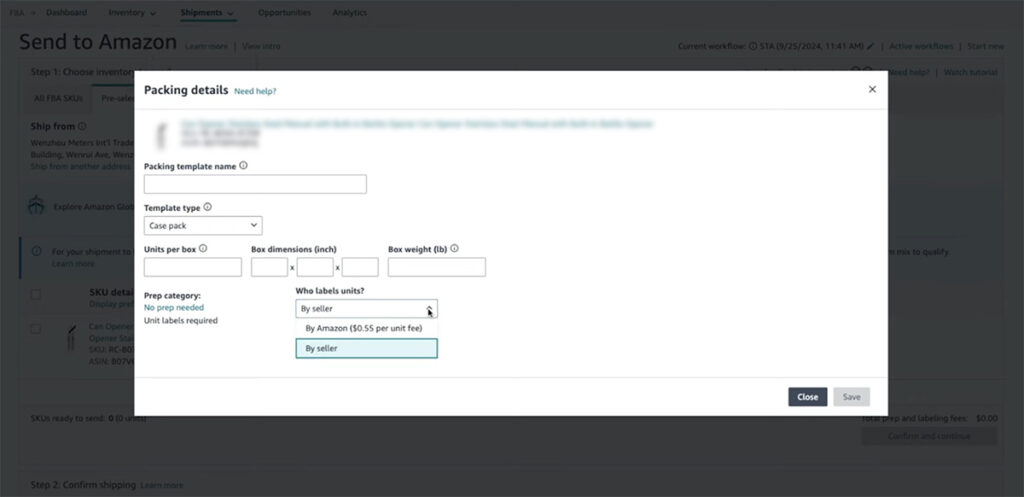This screenshot has width=1024, height=497.
Task: Click the Save button
Action: (x=852, y=397)
